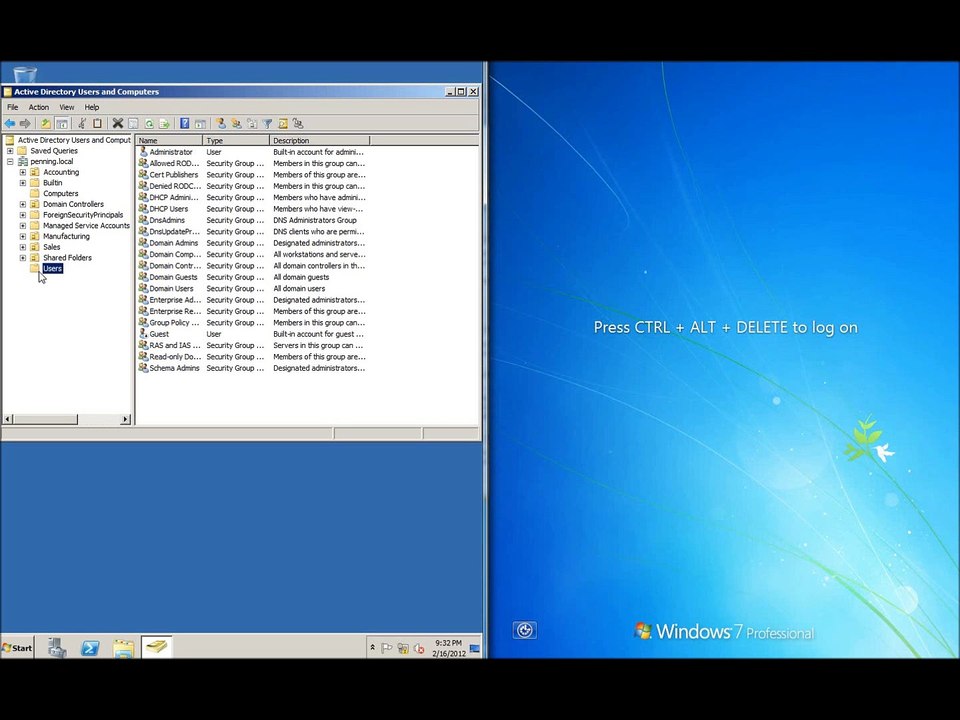Click the tree pane scrollbar left arrow
The height and width of the screenshot is (720, 960).
pyautogui.click(x=8, y=419)
